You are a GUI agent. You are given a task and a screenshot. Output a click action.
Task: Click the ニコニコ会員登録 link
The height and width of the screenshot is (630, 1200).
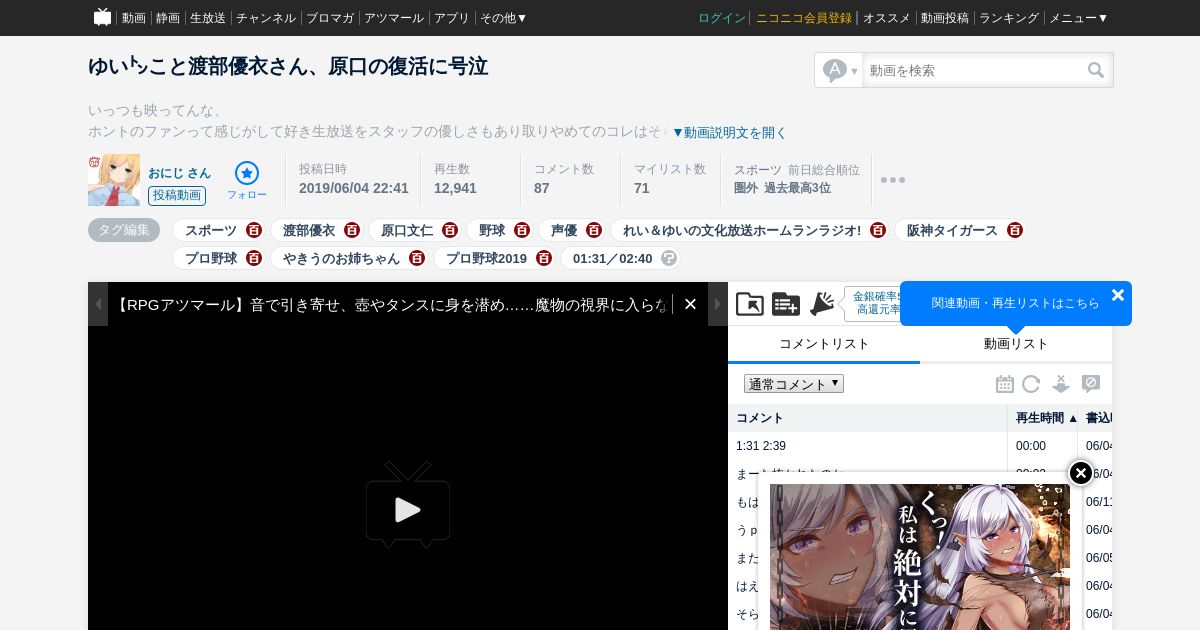point(804,18)
